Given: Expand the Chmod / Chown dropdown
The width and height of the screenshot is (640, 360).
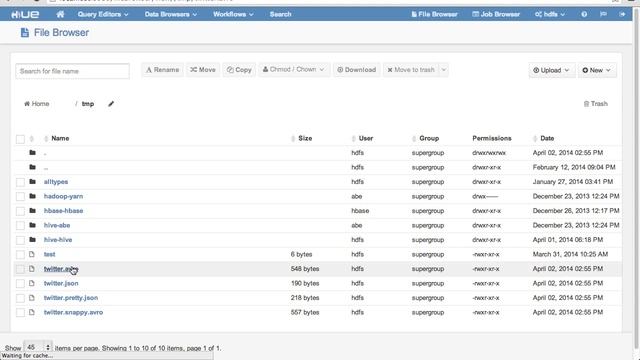Looking at the screenshot, I should [x=293, y=70].
